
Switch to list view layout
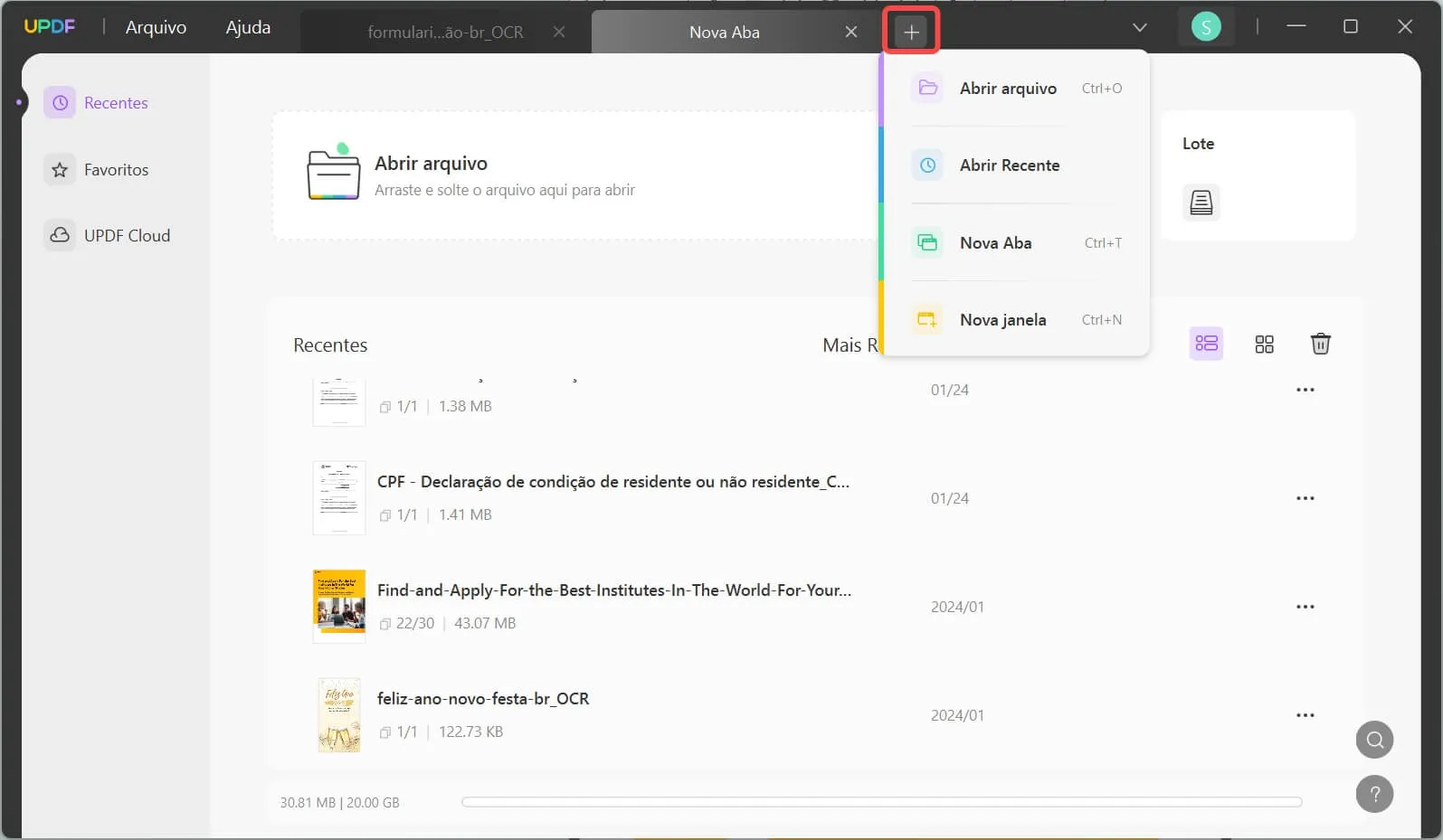(x=1206, y=344)
